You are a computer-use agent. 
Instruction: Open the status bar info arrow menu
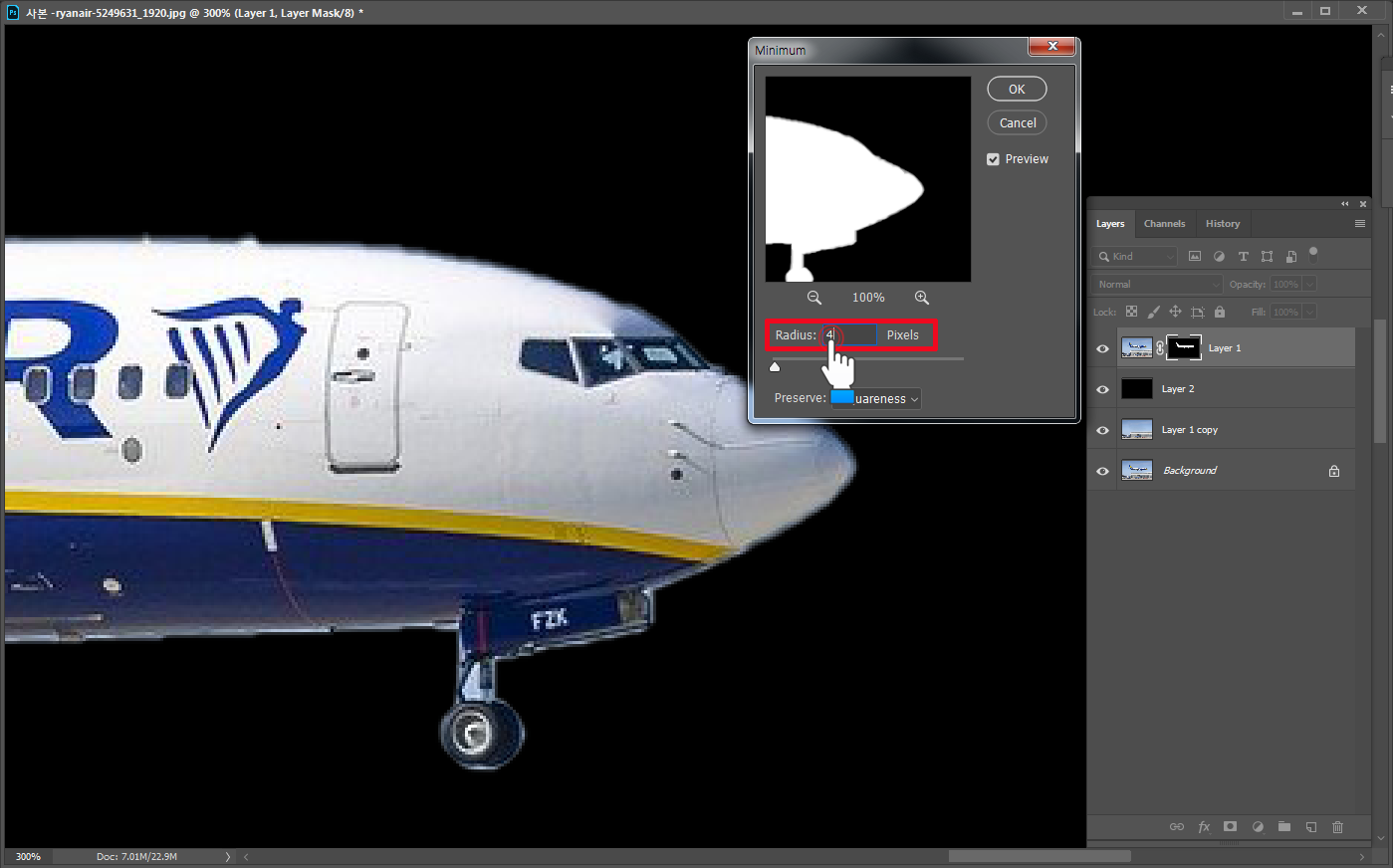[227, 856]
